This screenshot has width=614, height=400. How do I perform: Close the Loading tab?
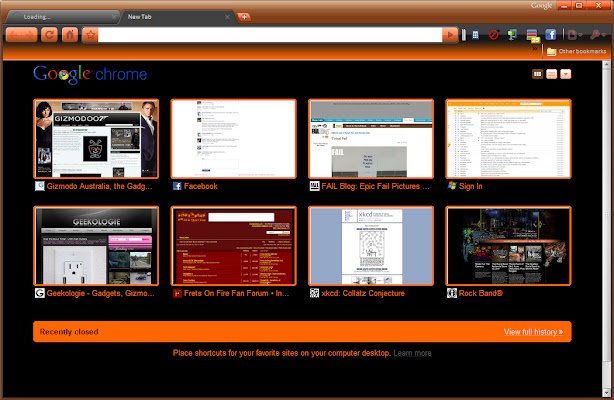coord(114,17)
